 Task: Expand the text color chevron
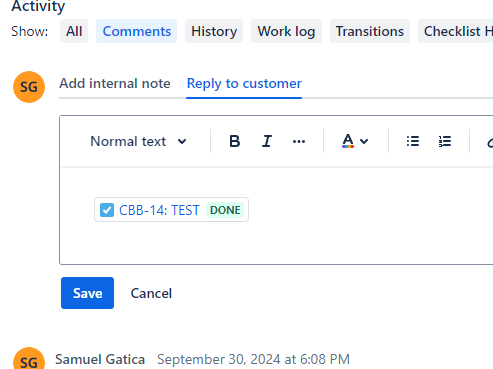[x=364, y=141]
